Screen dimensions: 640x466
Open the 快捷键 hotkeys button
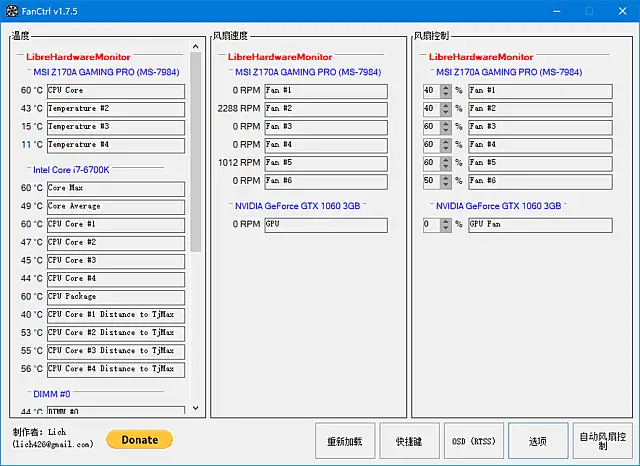click(x=409, y=440)
